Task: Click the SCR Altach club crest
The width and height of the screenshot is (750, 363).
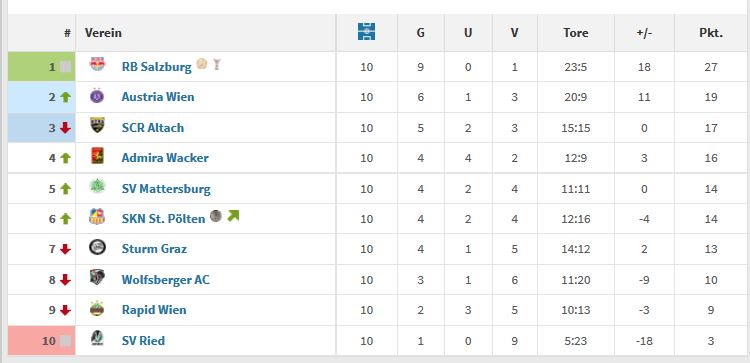Action: pos(97,125)
